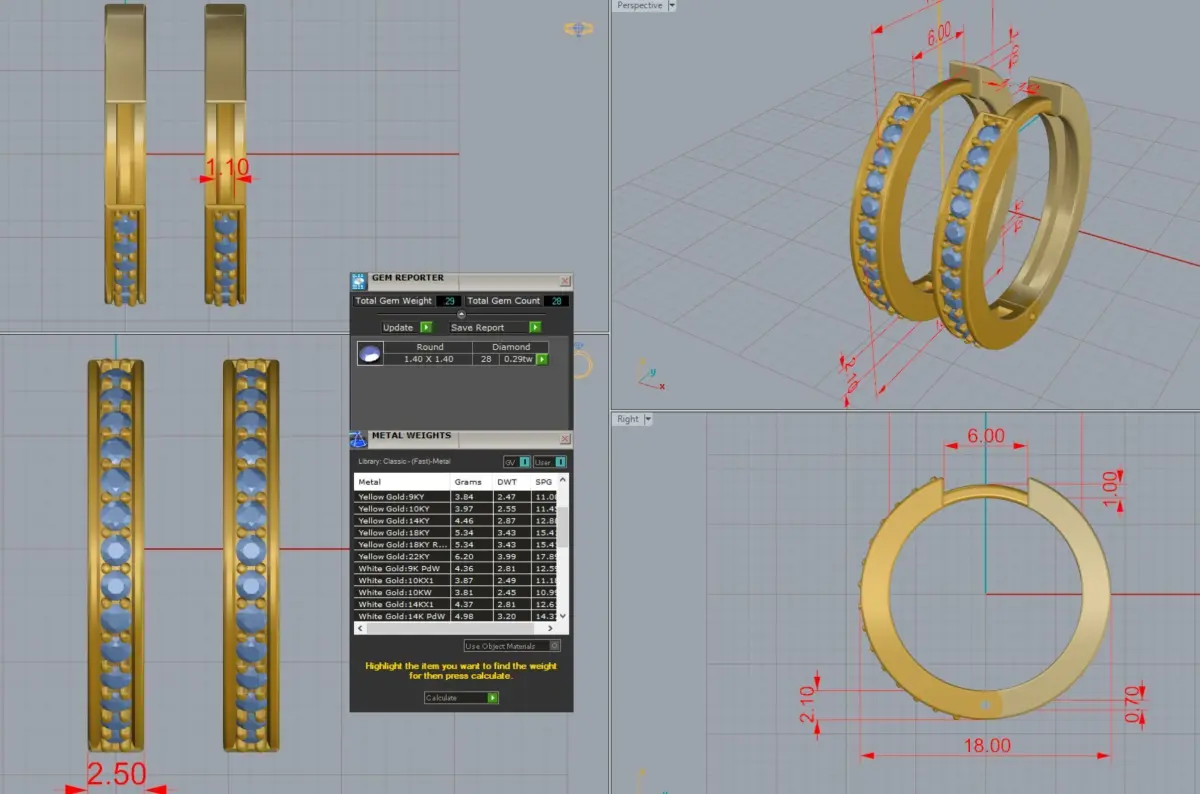This screenshot has height=794, width=1200.
Task: Click the Total Gem Weight value field
Action: click(448, 301)
